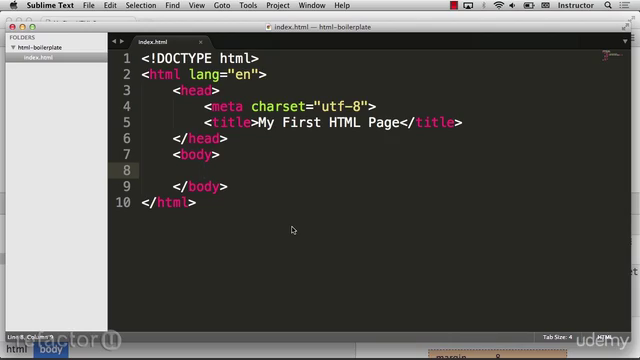Click the opening head tag
The width and height of the screenshot is (640, 360).
pos(196,91)
